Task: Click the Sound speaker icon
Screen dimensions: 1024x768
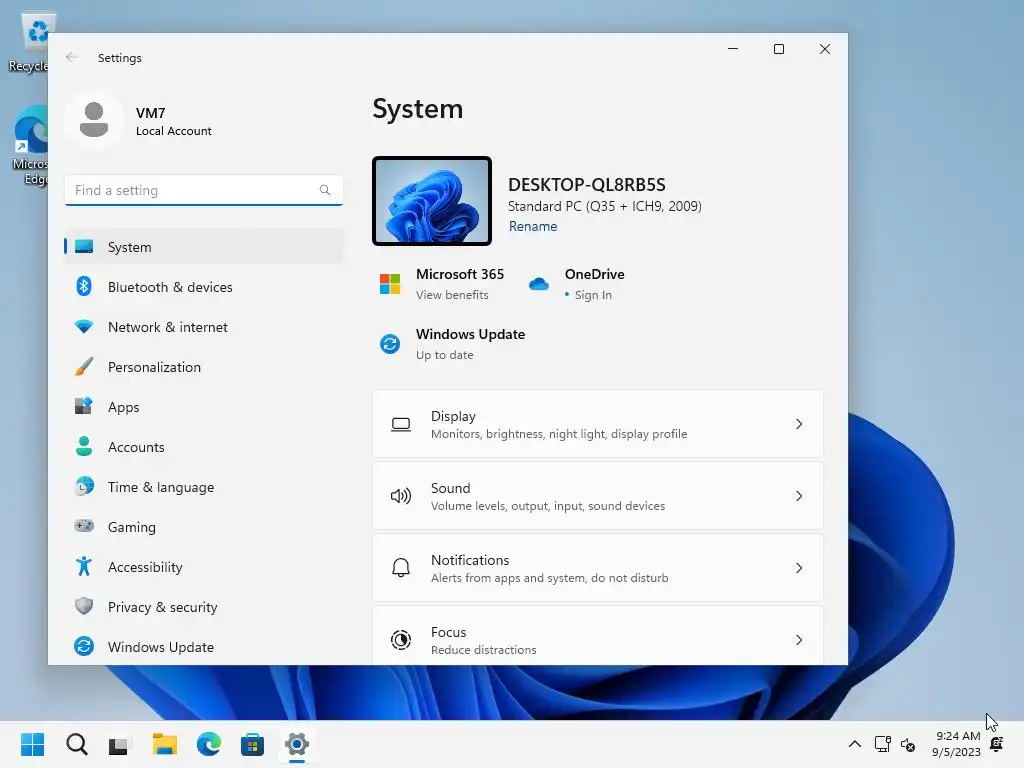Action: click(x=401, y=496)
